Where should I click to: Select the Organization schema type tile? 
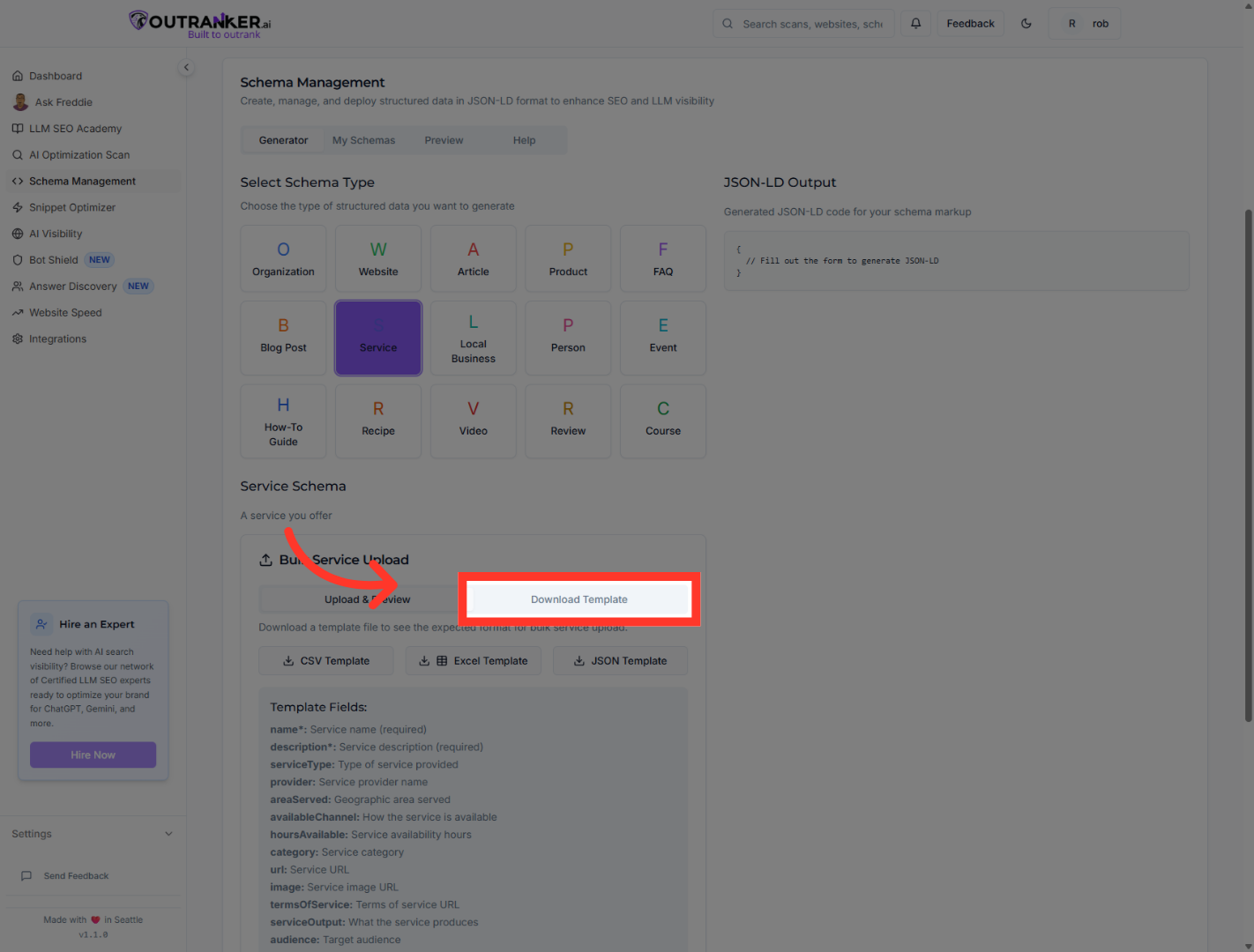coord(283,259)
